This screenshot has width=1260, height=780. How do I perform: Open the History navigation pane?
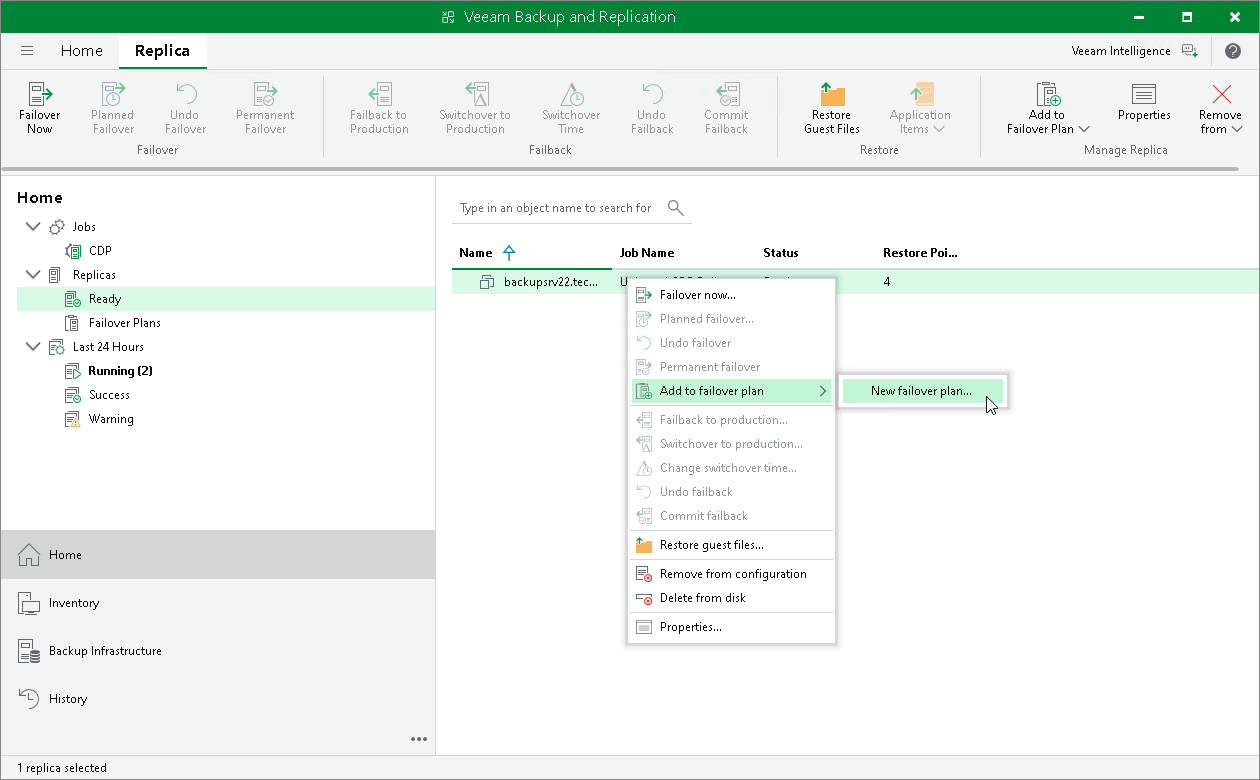coord(218,699)
